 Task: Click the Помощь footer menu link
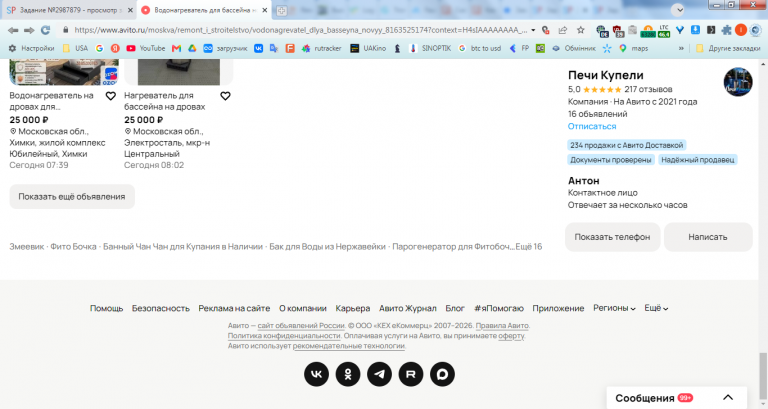click(x=106, y=308)
